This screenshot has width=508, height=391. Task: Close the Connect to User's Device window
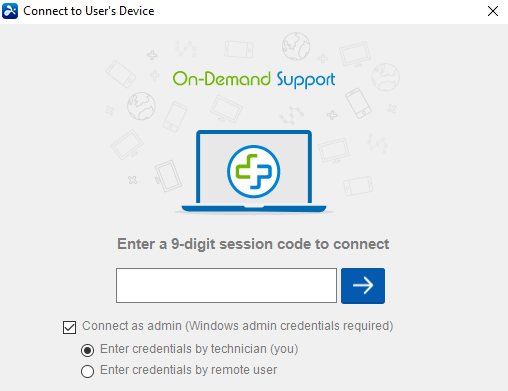493,11
